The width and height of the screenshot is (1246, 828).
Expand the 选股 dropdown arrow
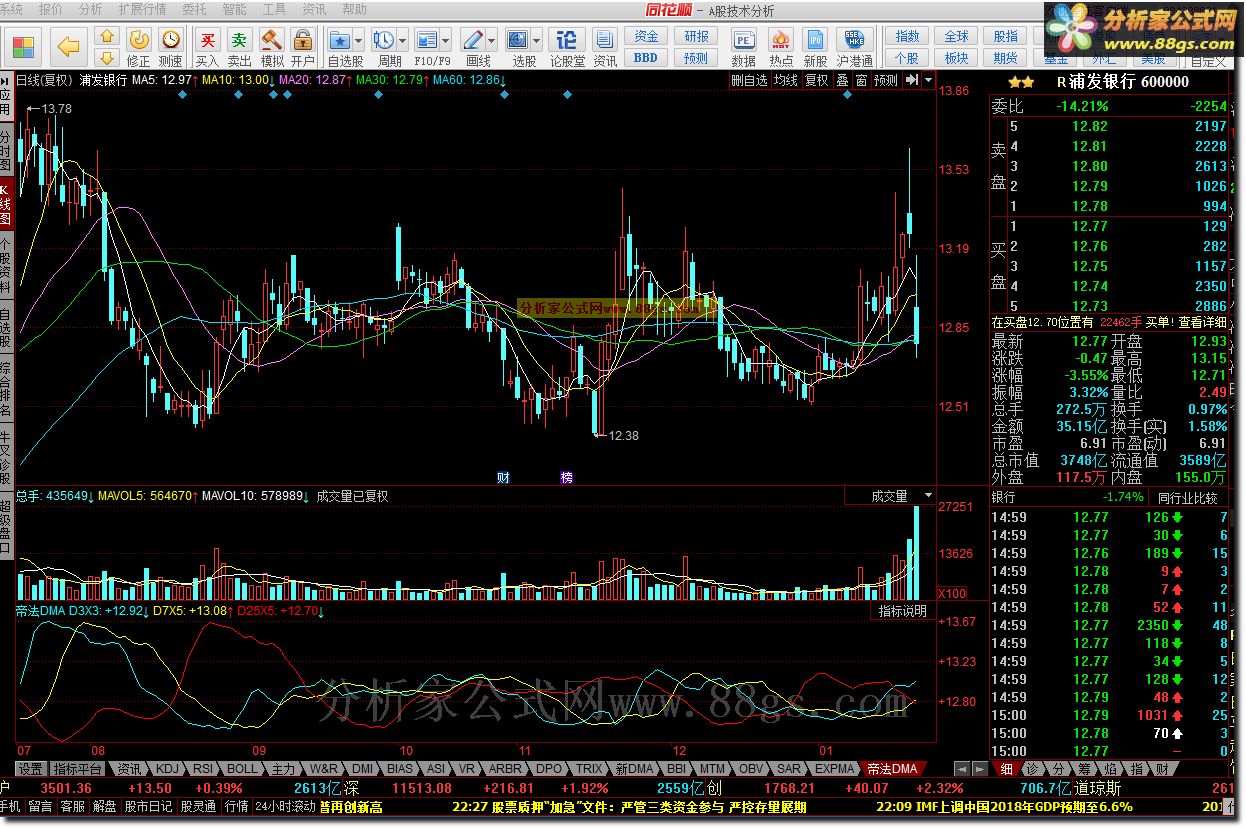tap(536, 41)
